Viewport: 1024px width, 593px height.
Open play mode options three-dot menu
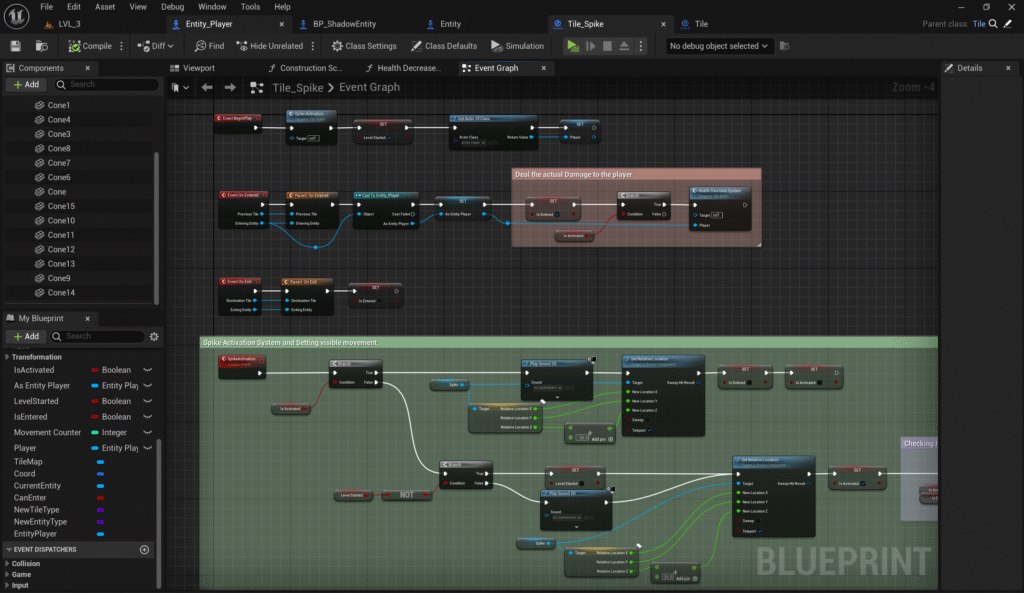[x=641, y=46]
